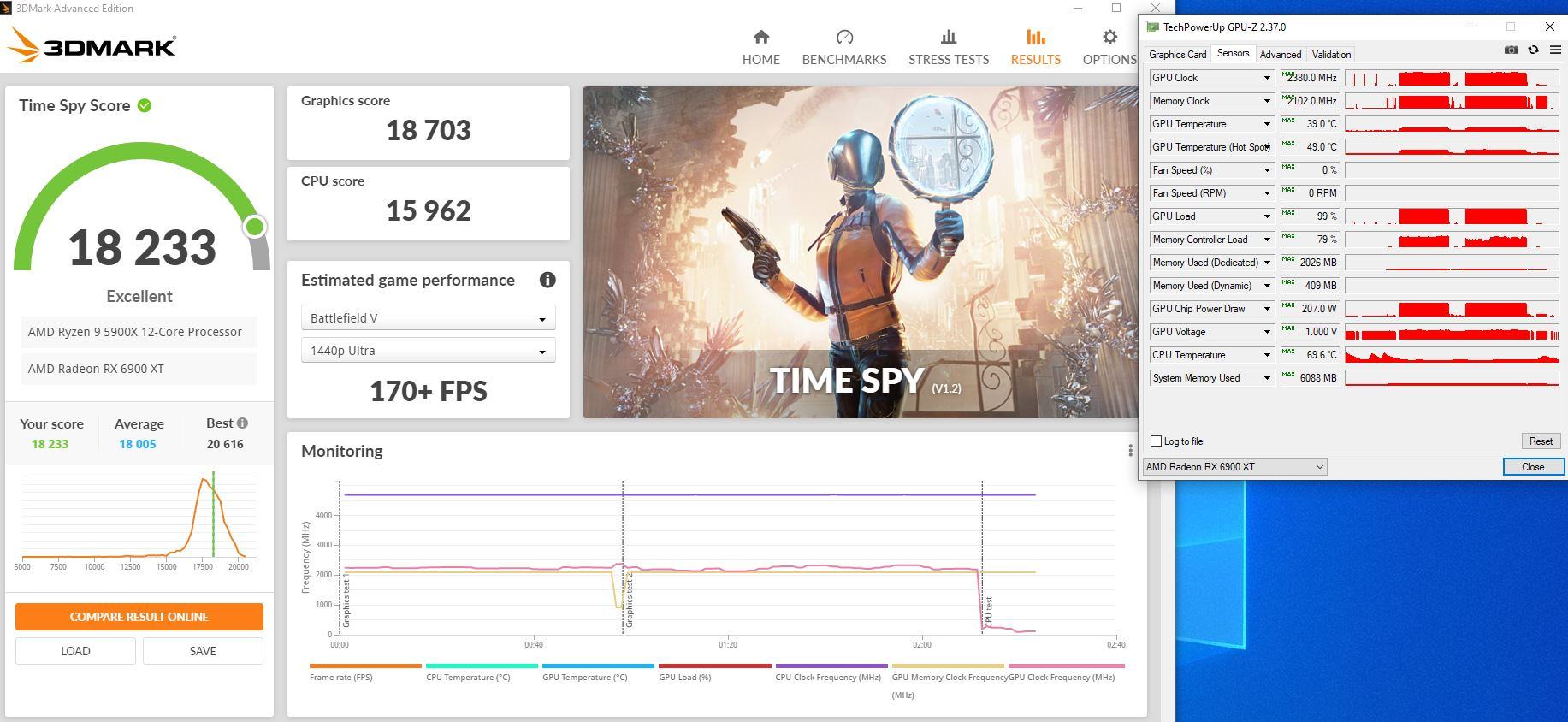Open the GPU-Z hamburger menu icon
This screenshot has height=722, width=1568.
click(1555, 50)
